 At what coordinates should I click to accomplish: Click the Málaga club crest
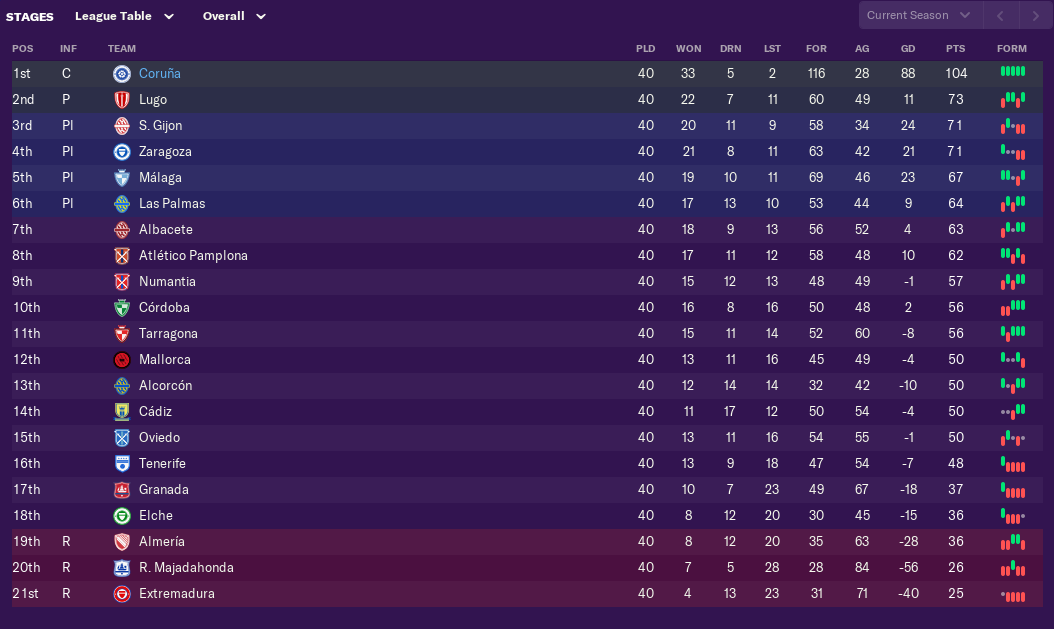(x=122, y=178)
